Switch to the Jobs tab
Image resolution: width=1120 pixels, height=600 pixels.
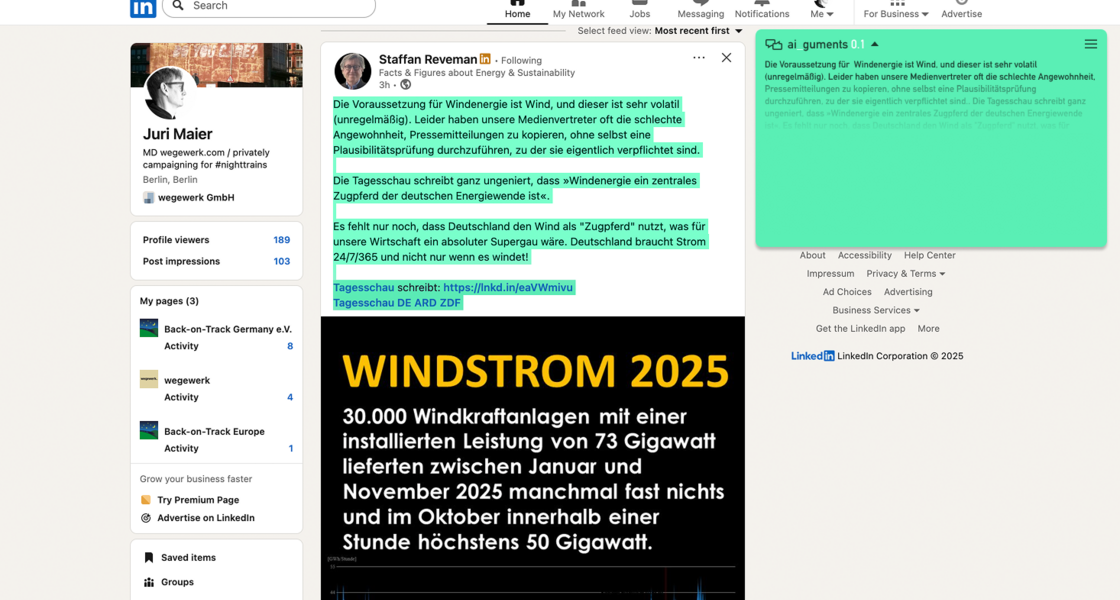639,10
